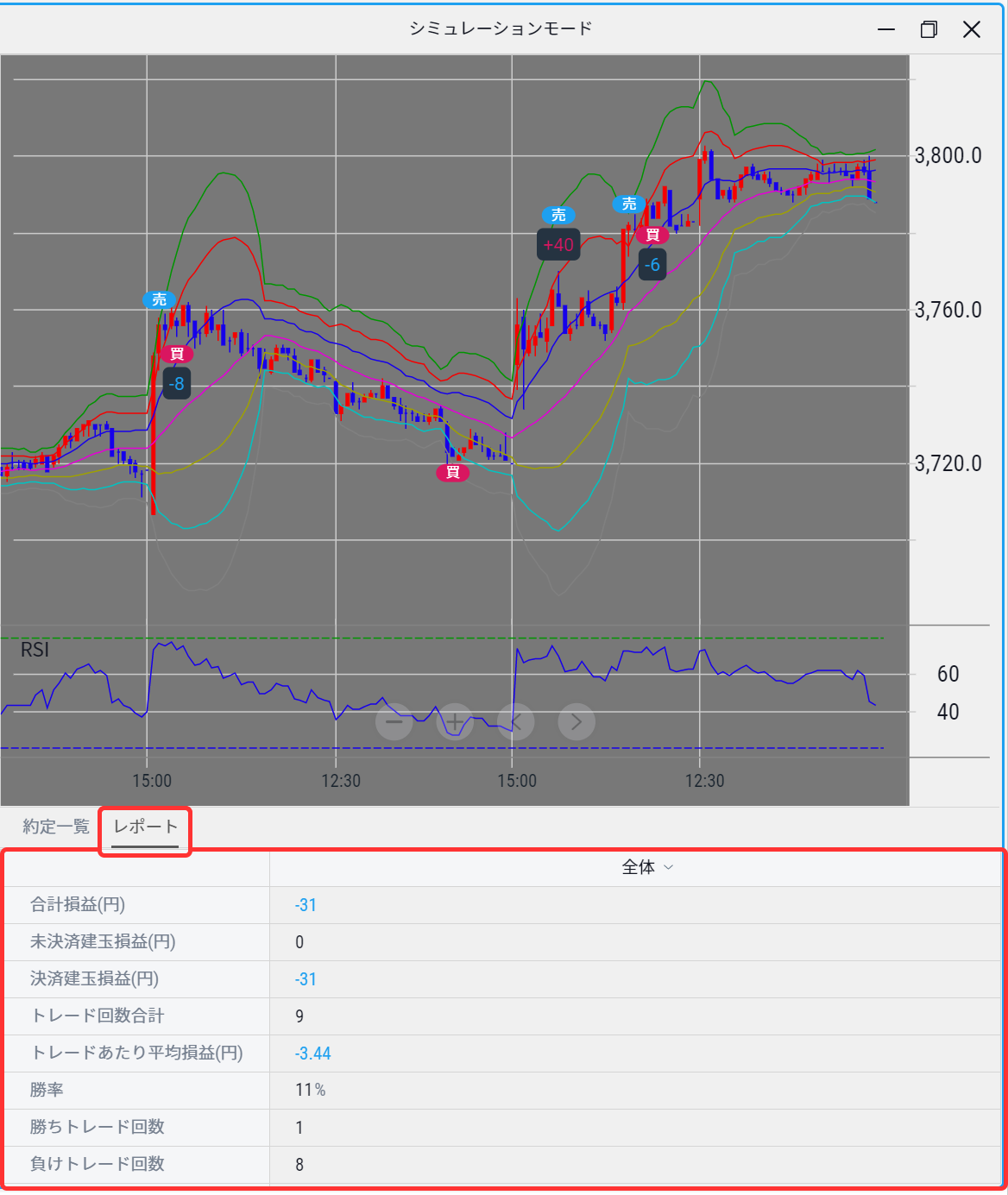
Task: Click the +40 profit label on chart
Action: 558,244
